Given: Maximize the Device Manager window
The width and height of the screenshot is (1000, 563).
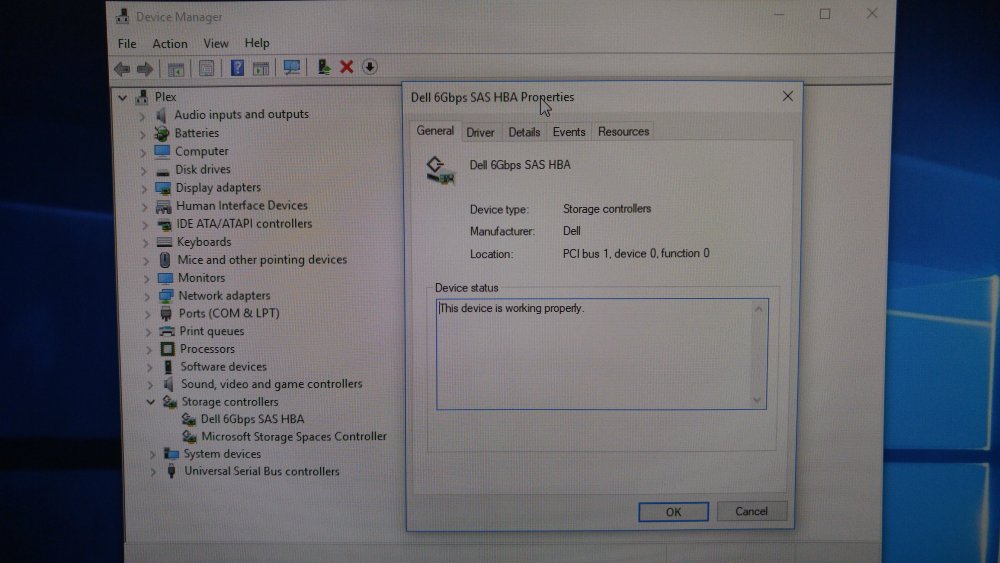Looking at the screenshot, I should [x=825, y=14].
